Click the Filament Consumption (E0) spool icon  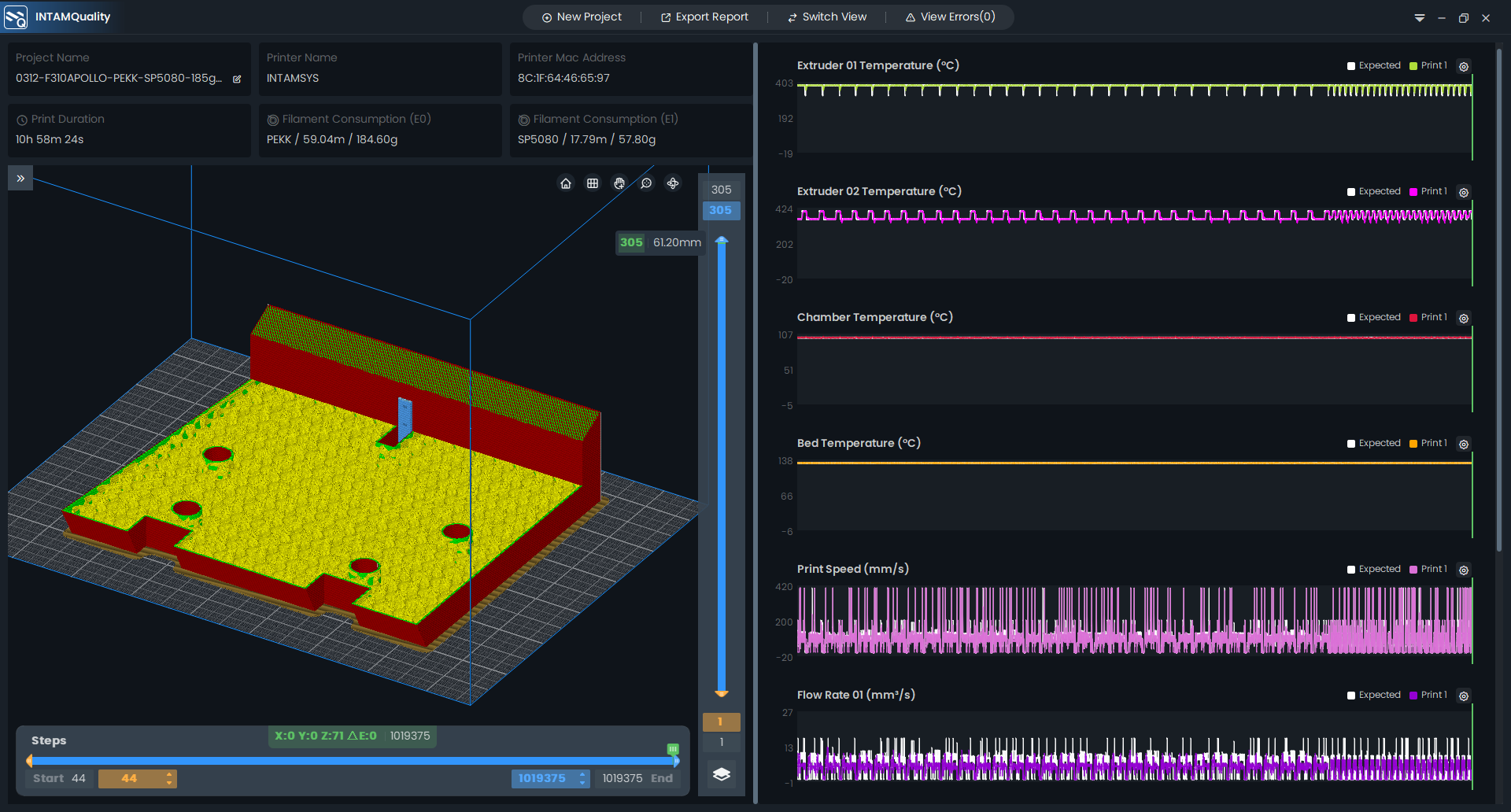pos(273,120)
